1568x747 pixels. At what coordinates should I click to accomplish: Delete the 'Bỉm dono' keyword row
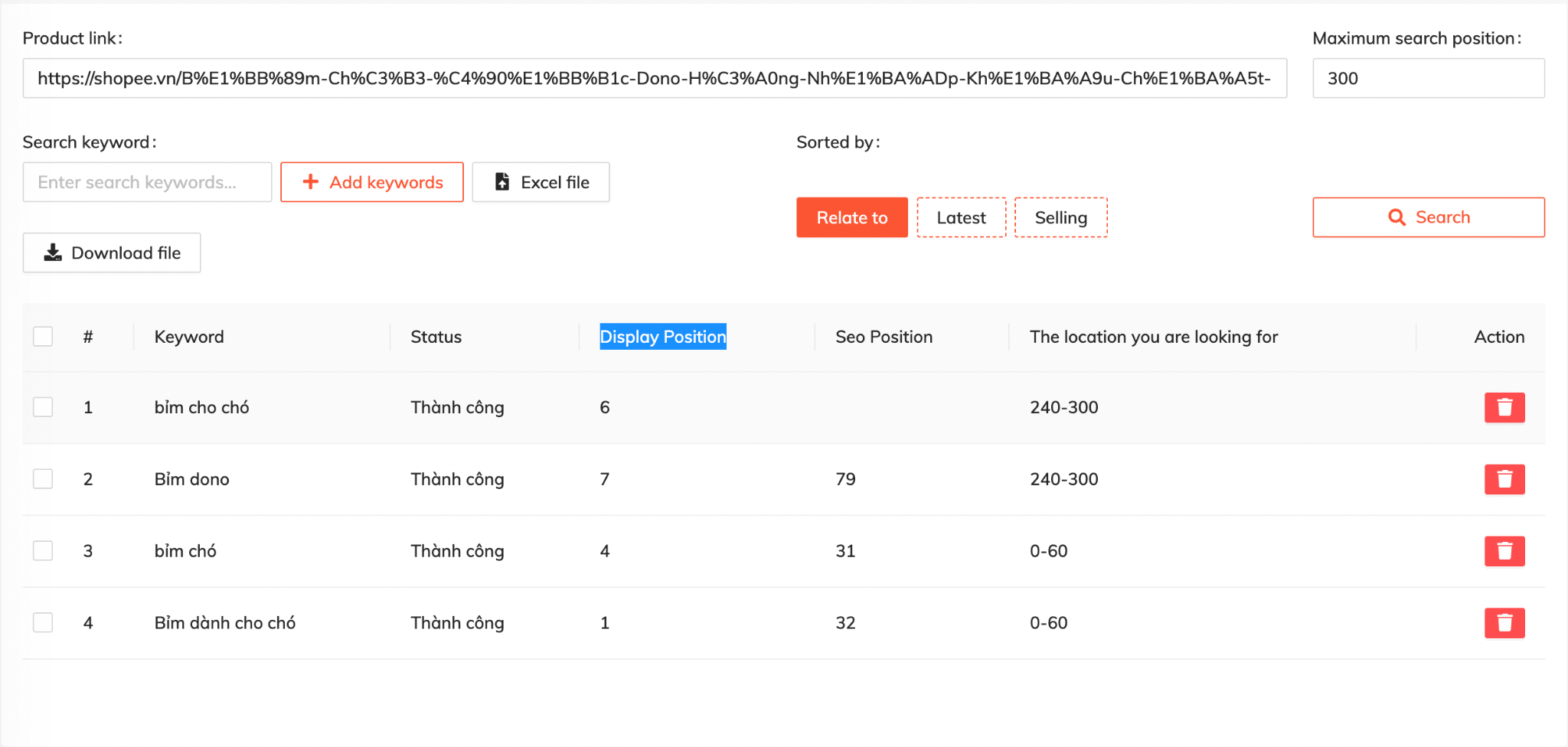click(x=1504, y=479)
